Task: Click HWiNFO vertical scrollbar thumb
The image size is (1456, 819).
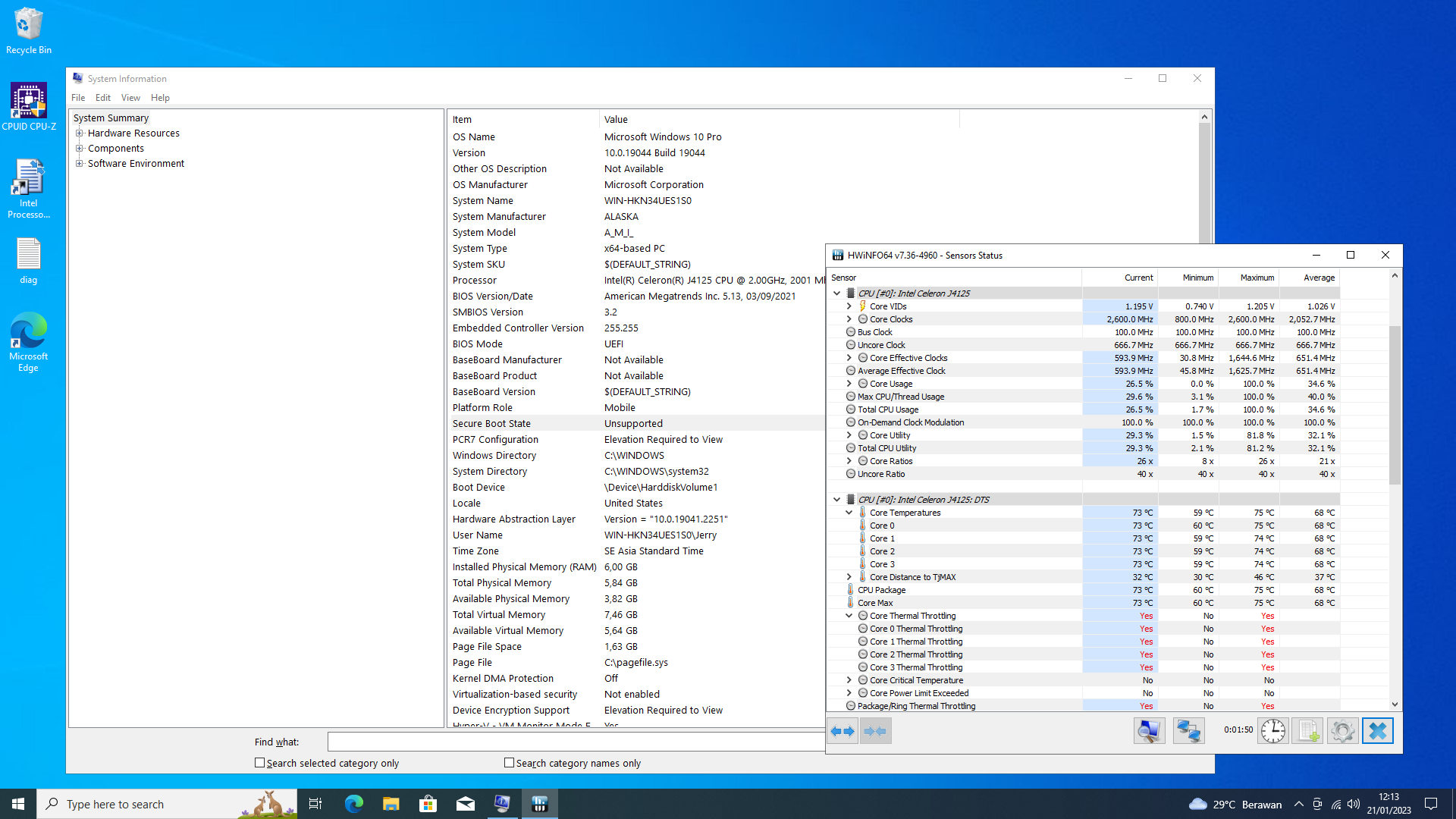Action: point(1395,405)
